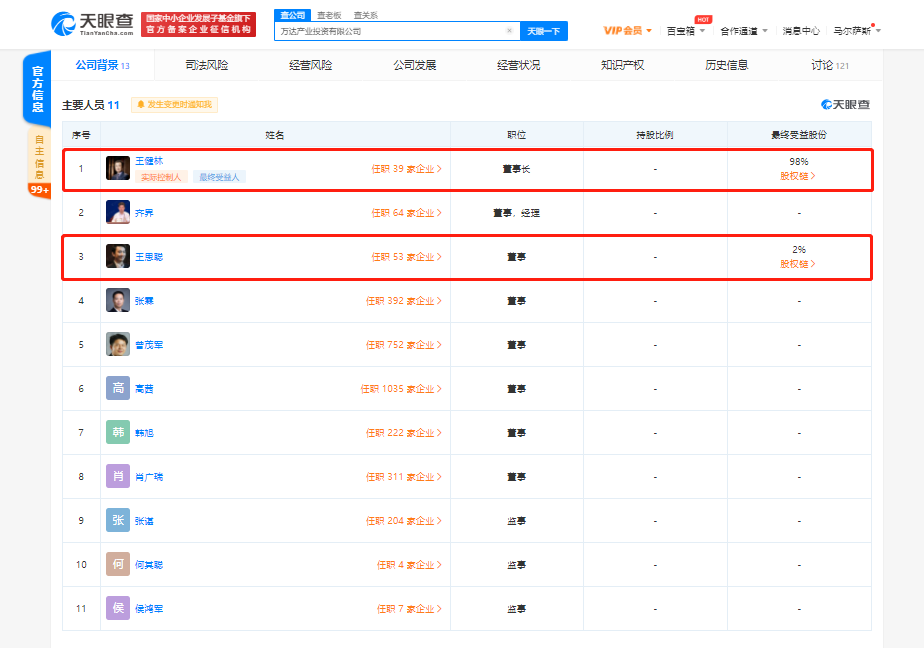Image resolution: width=924 pixels, height=648 pixels.
Task: Click the '张' avatar icon in row 9
Action: 118,520
